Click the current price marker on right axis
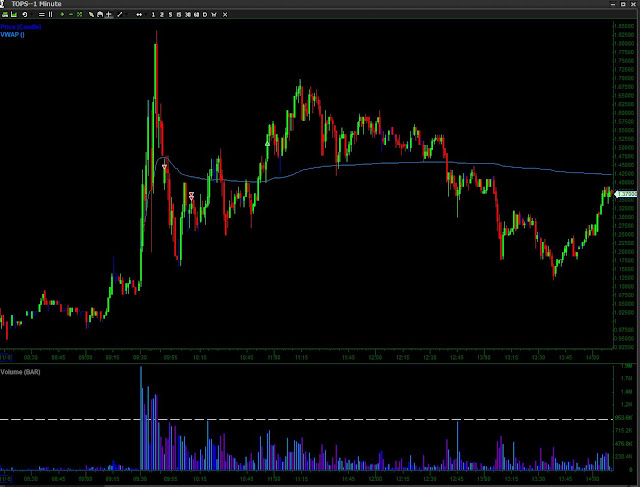 click(626, 194)
